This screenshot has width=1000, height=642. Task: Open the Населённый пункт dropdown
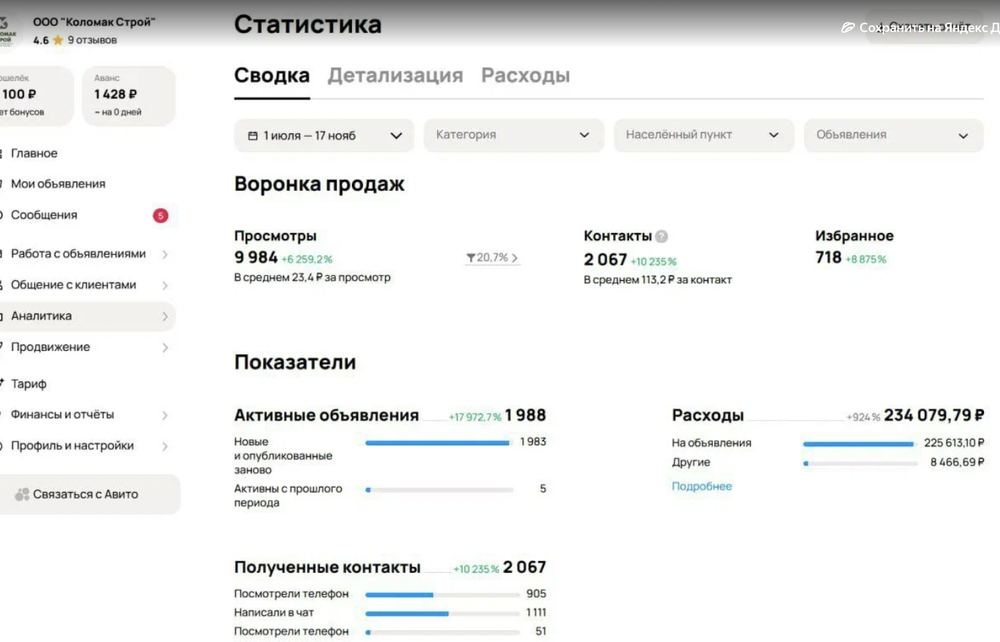click(x=703, y=135)
